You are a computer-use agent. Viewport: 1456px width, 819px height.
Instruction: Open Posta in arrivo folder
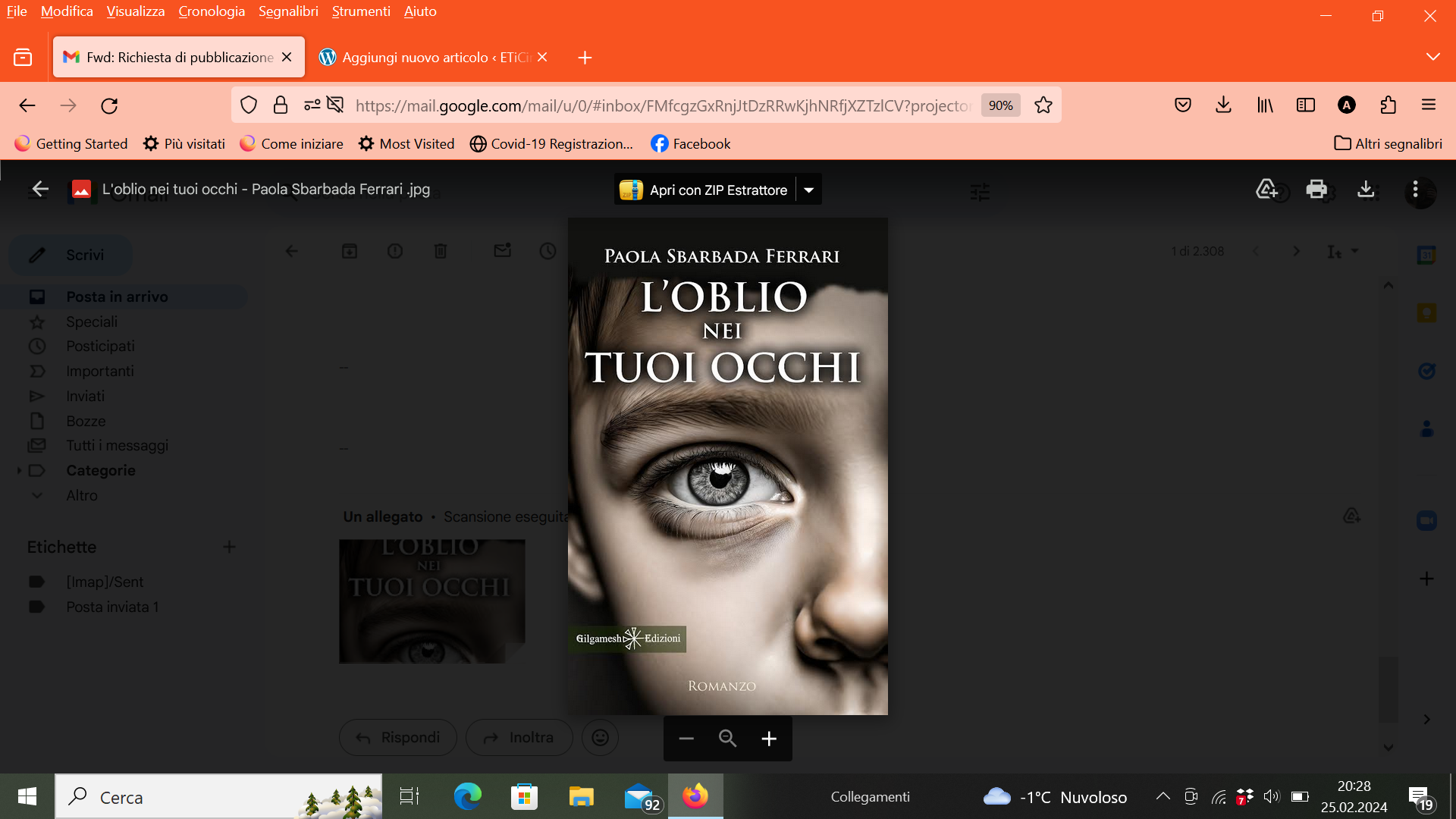pos(124,297)
